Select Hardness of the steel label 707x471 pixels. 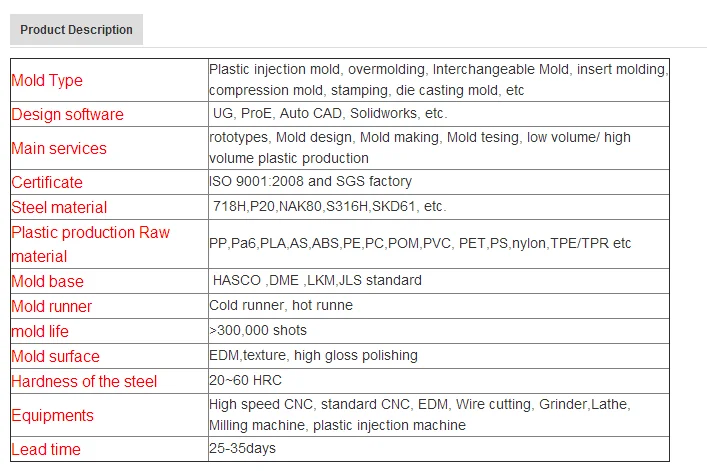click(84, 381)
